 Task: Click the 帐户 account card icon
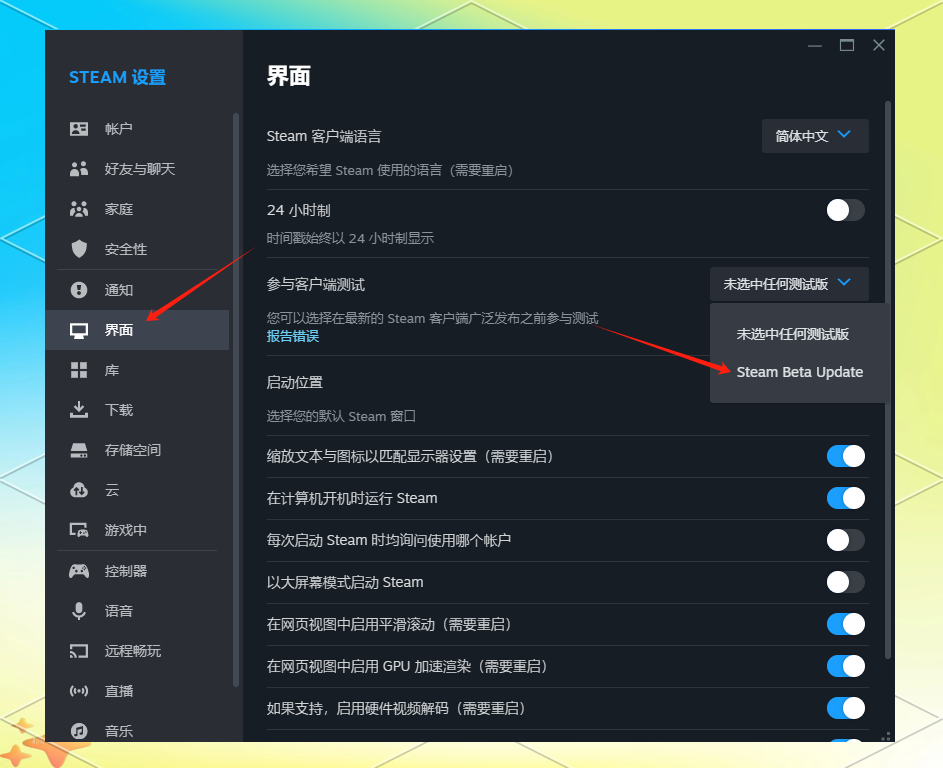[x=79, y=129]
